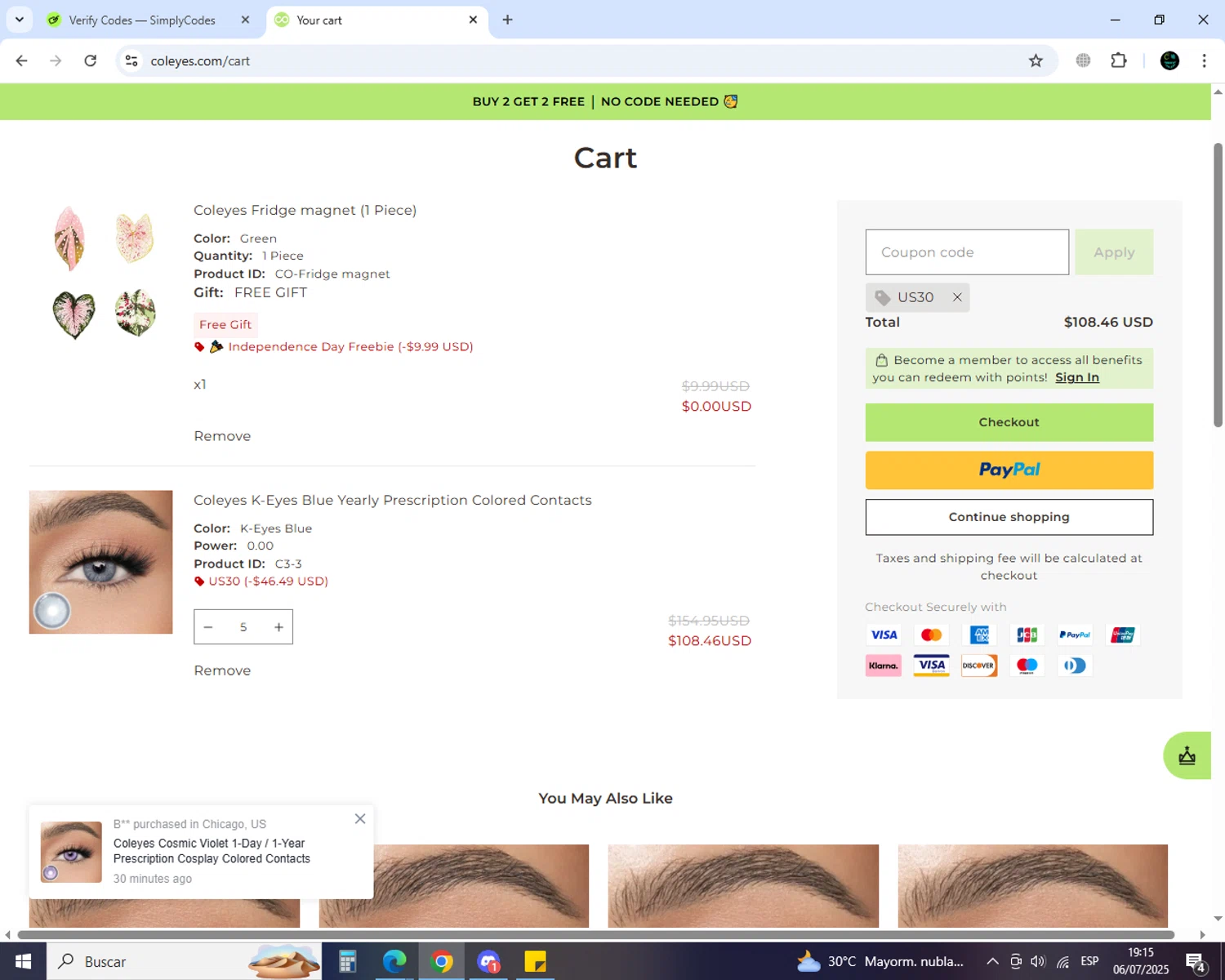The width and height of the screenshot is (1225, 980).
Task: Decrease K-Eyes Blue quantity with minus
Action: coord(208,627)
